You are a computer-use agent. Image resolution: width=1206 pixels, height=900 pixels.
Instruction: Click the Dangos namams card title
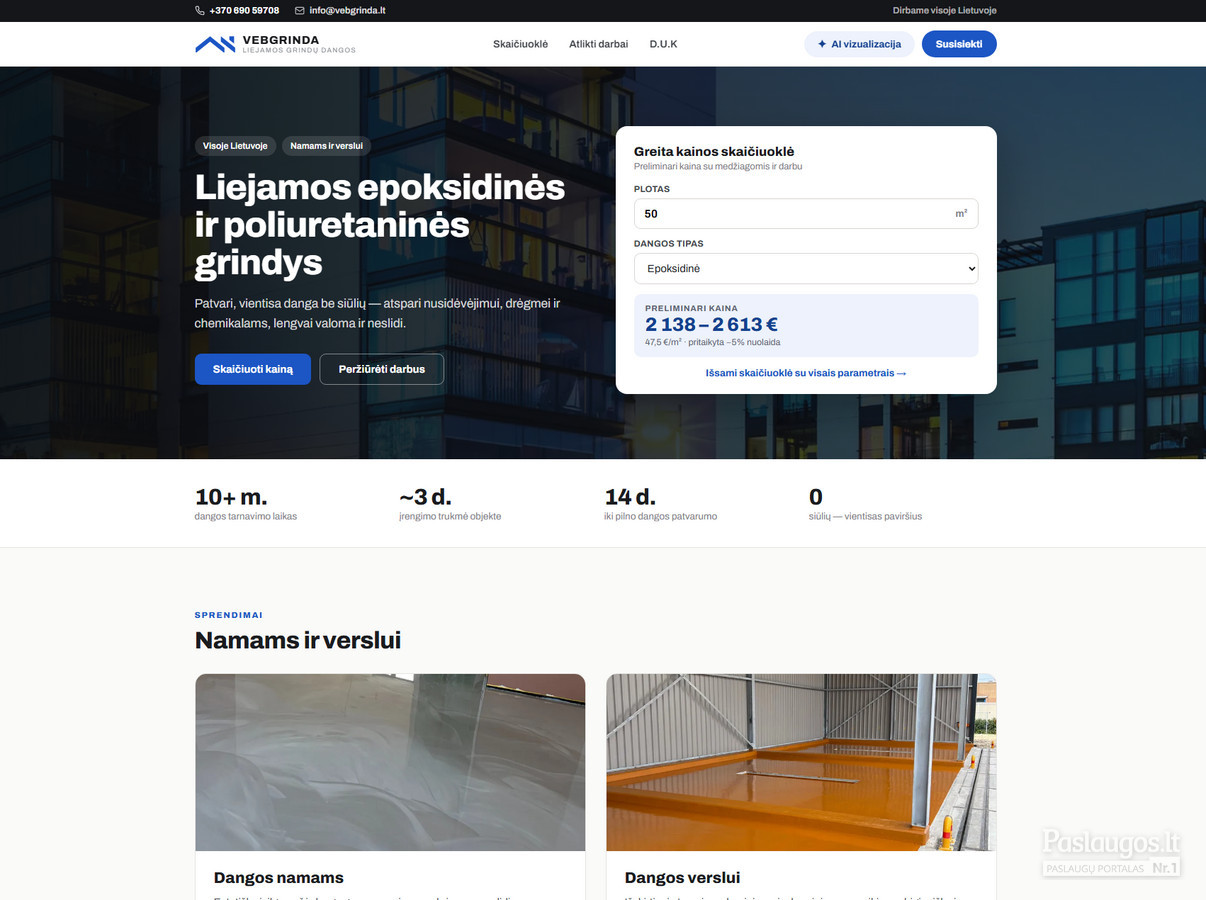pos(279,878)
